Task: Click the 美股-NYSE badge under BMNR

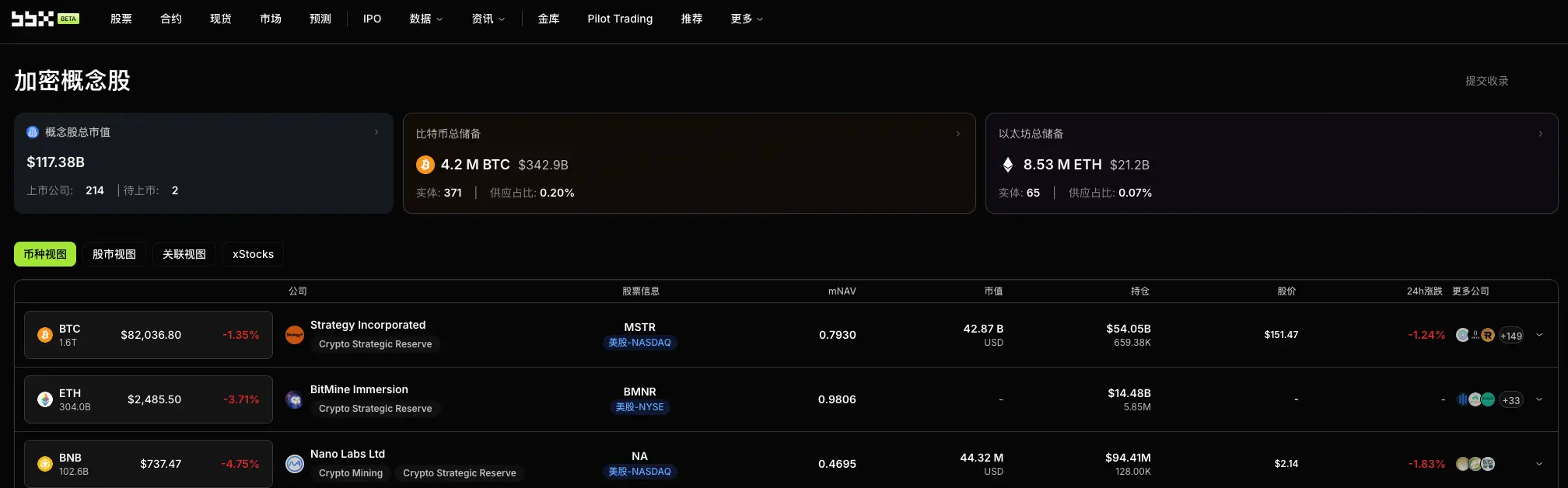Action: (640, 407)
